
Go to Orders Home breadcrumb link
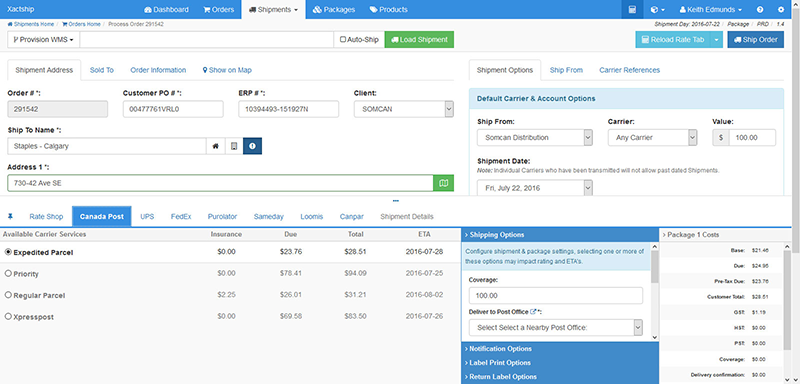coord(81,24)
